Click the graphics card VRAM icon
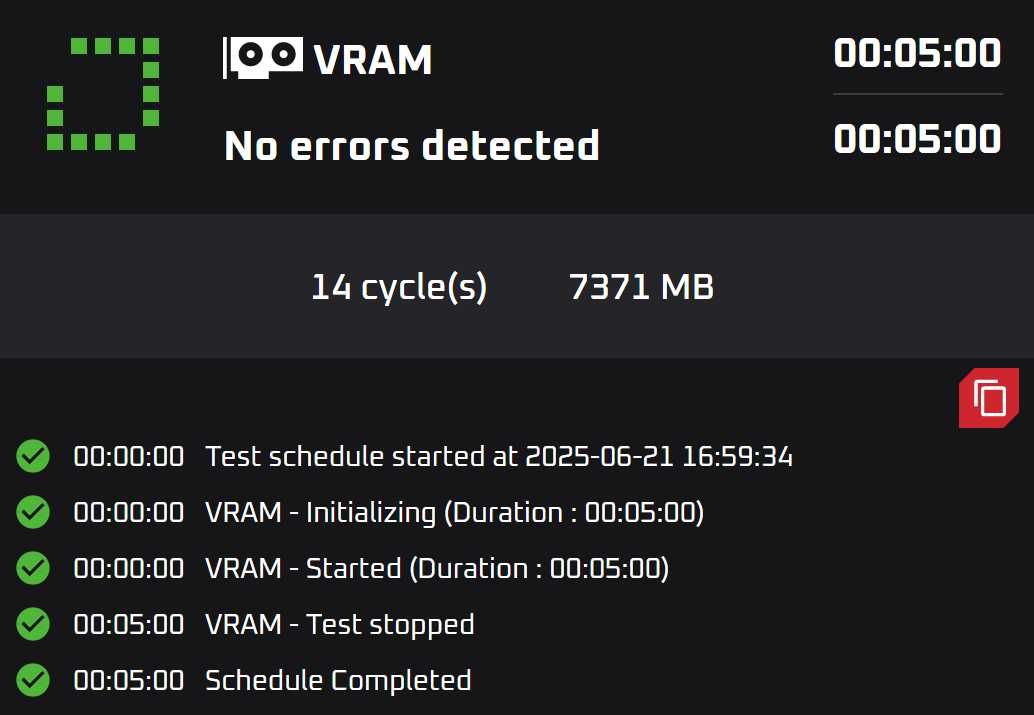The height and width of the screenshot is (715, 1034). click(263, 57)
